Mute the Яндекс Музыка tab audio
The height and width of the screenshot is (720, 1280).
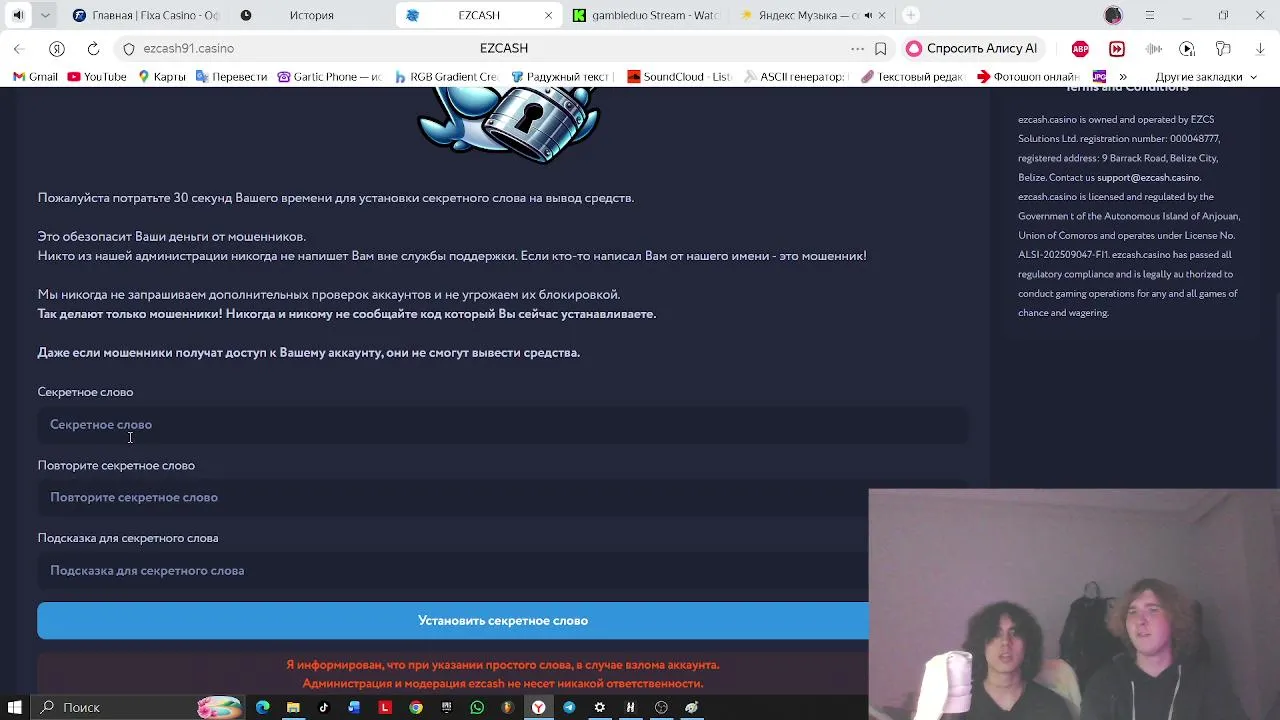(x=866, y=15)
